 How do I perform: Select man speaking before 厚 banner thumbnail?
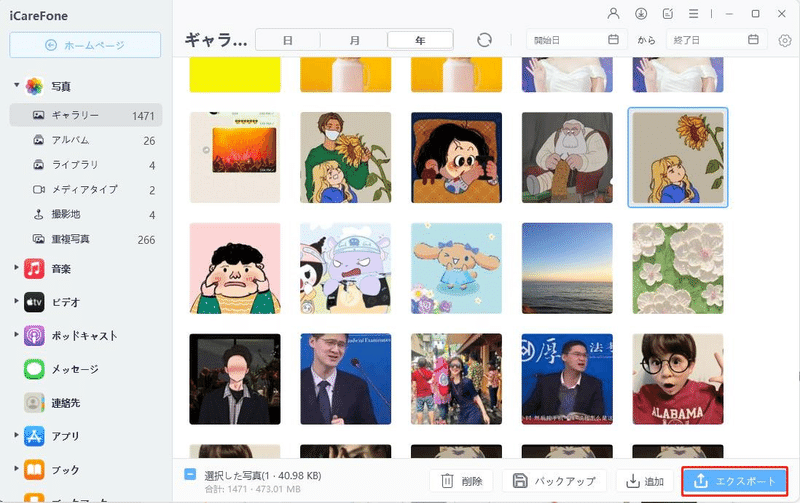click(567, 379)
